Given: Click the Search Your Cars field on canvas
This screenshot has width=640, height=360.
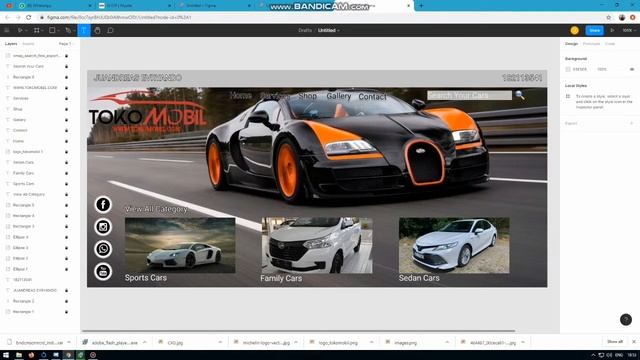Looking at the screenshot, I should [469, 95].
